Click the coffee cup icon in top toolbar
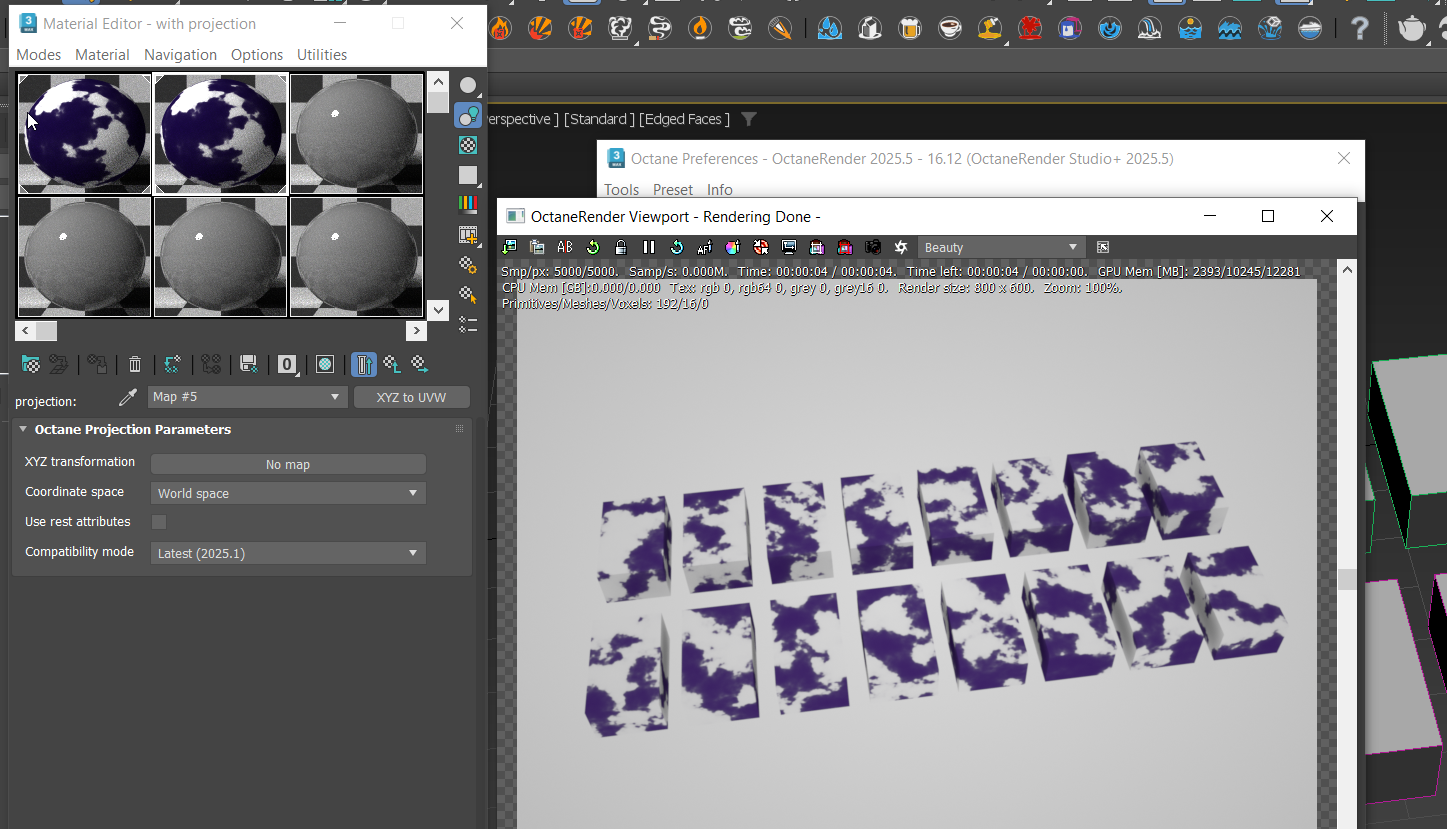Viewport: 1447px width, 829px height. coord(950,28)
